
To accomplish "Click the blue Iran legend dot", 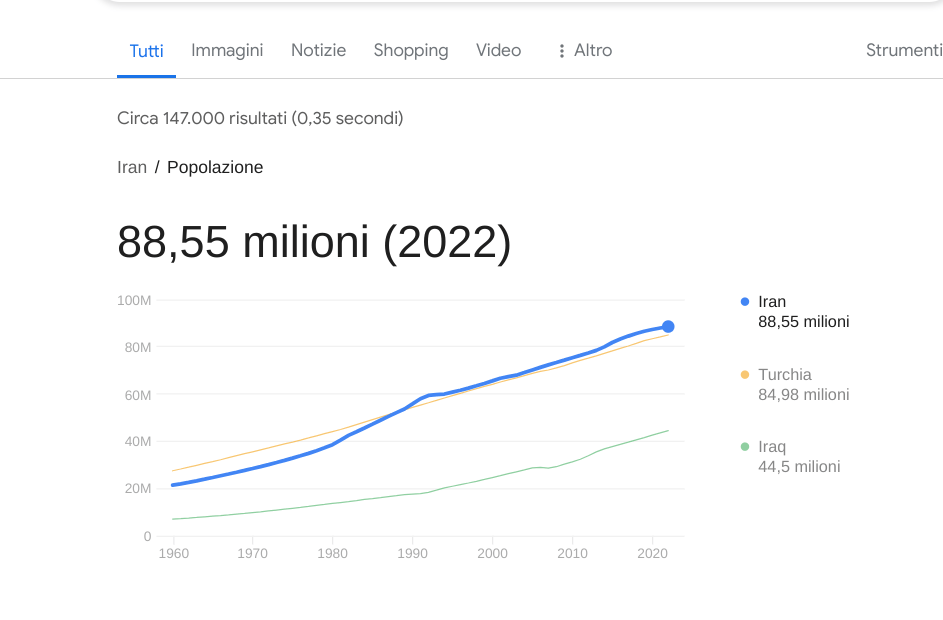I will pos(745,302).
